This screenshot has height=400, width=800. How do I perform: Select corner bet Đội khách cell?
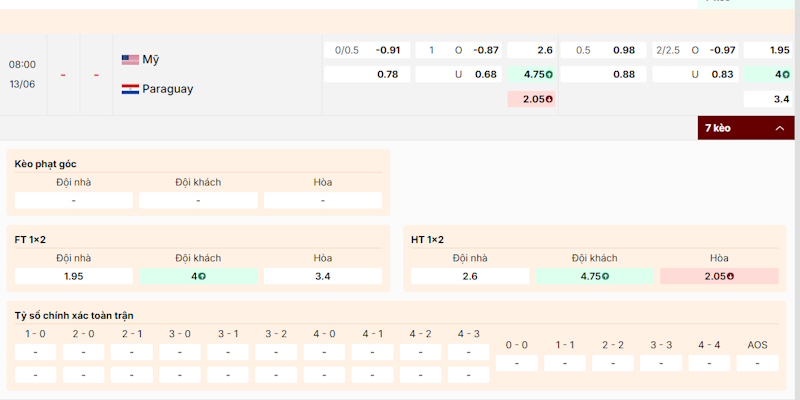coord(198,201)
